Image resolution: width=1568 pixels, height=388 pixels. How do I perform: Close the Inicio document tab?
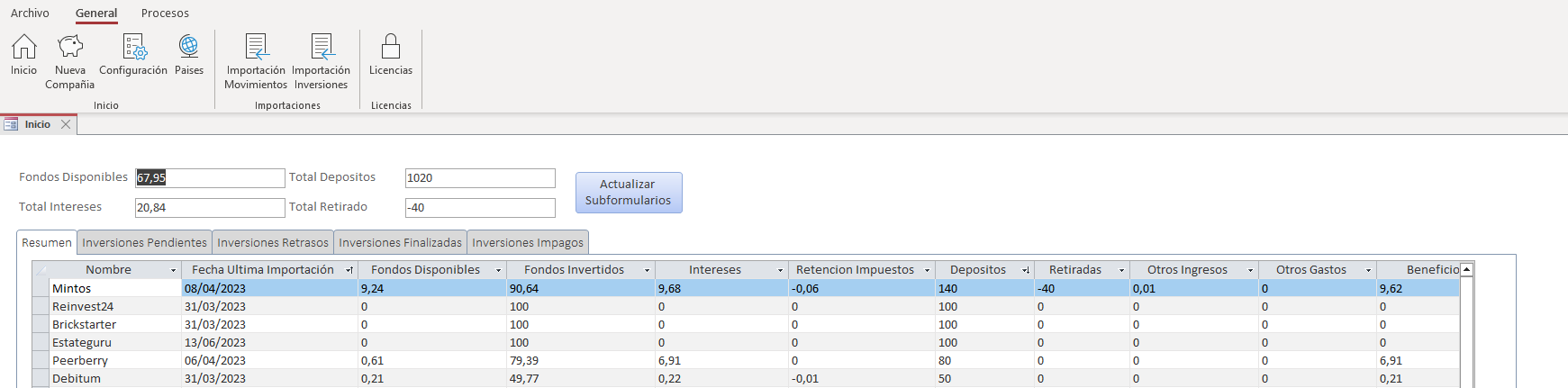66,125
